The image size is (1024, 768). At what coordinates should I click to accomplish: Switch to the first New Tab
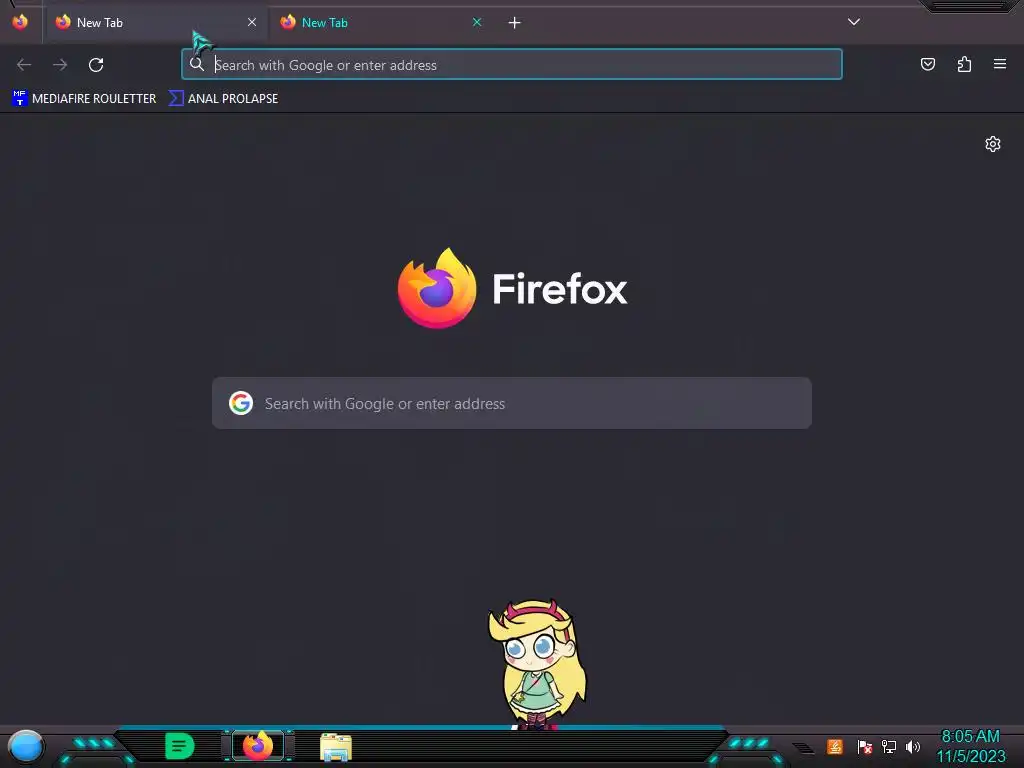pyautogui.click(x=156, y=23)
